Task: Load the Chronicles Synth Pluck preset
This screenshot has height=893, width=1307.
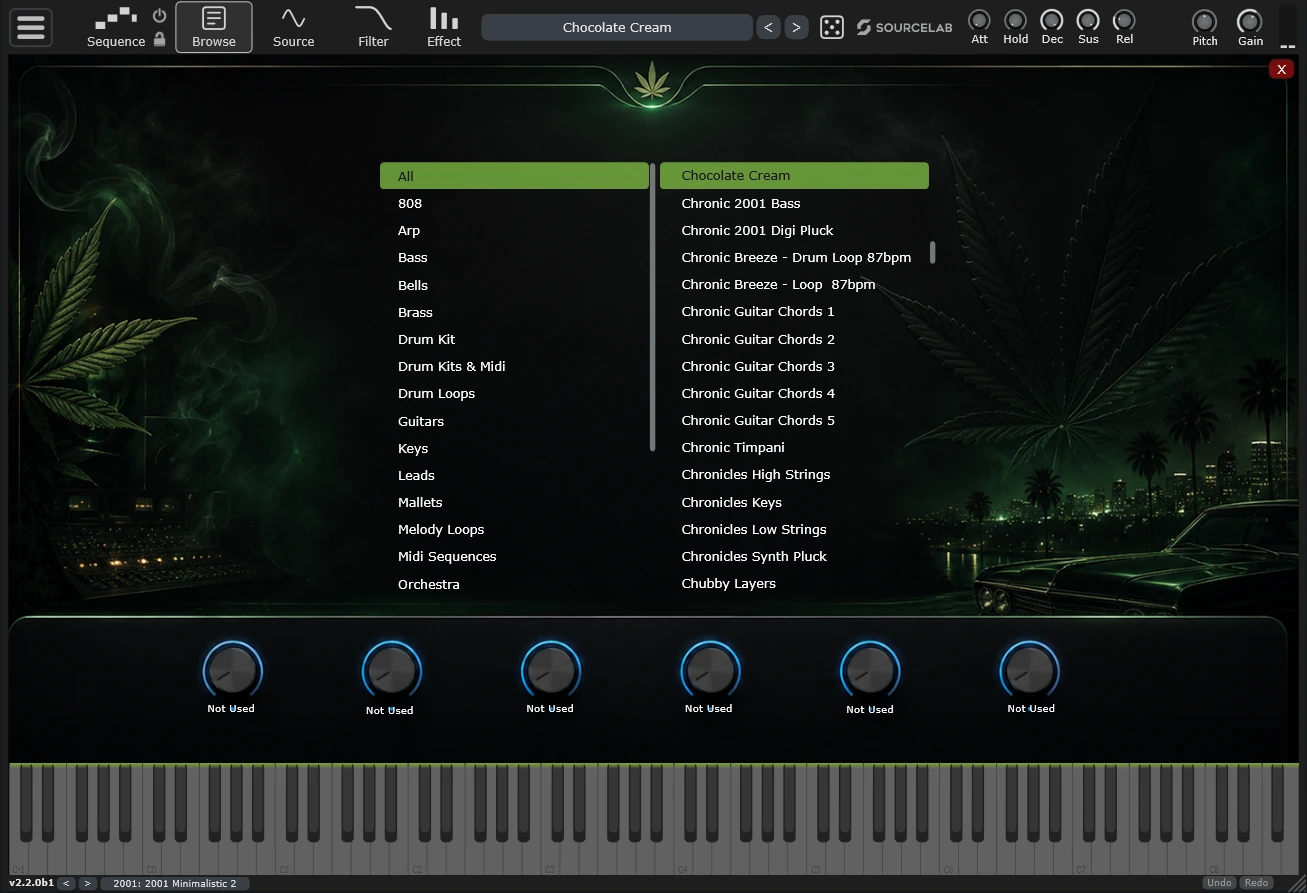Action: click(x=794, y=556)
